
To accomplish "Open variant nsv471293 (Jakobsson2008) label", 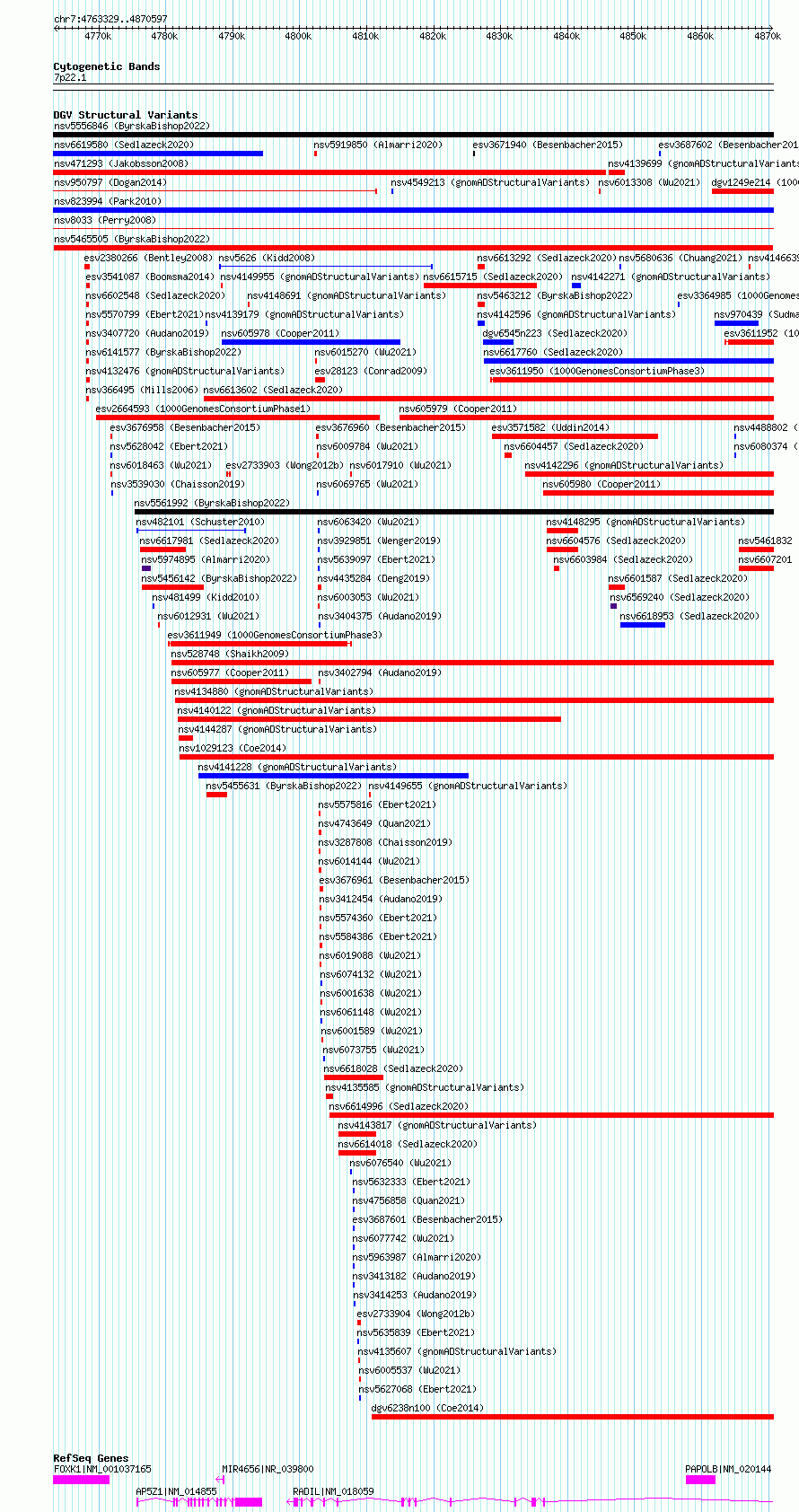I will [121, 163].
